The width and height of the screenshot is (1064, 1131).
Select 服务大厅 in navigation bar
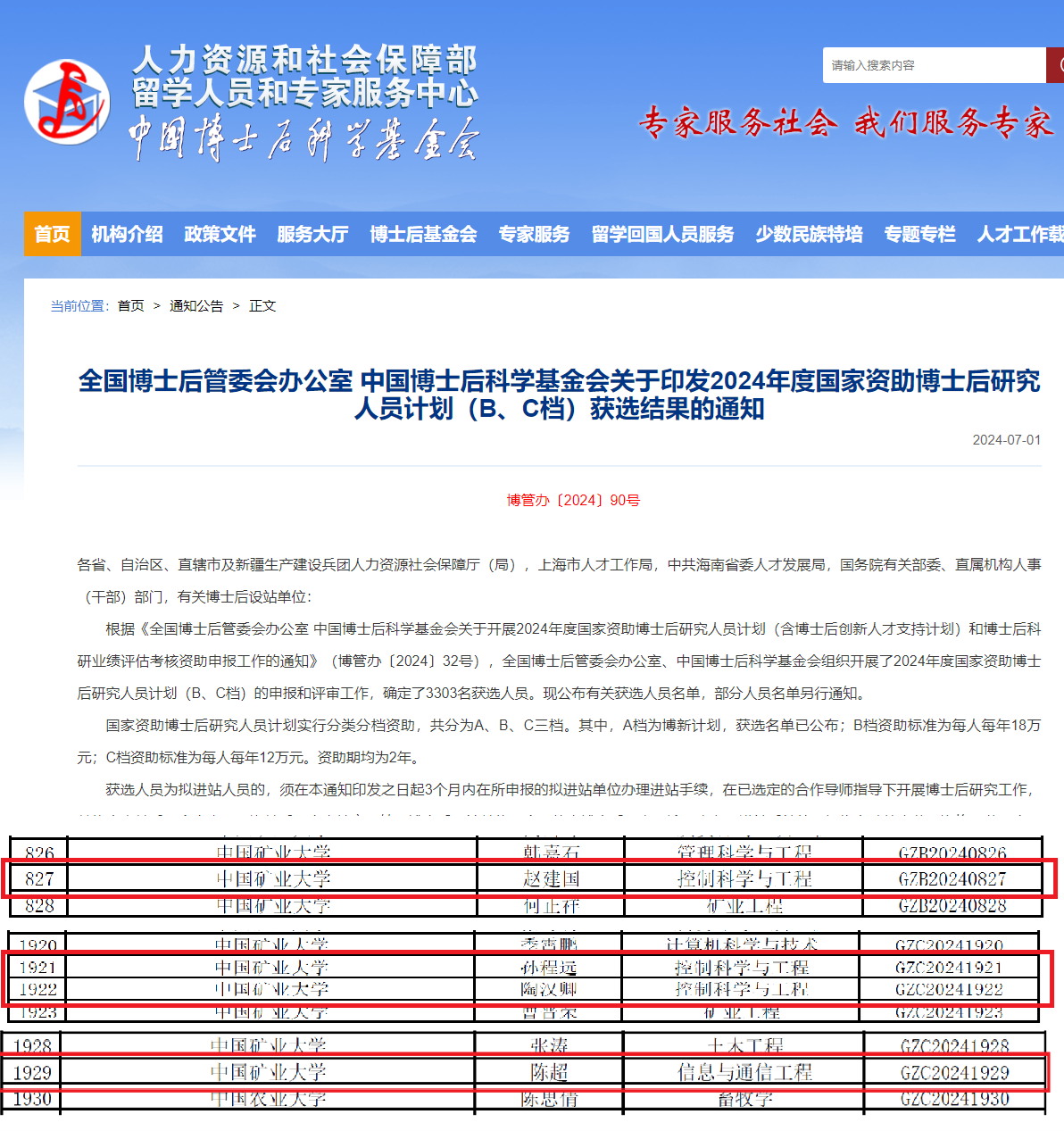[x=312, y=234]
